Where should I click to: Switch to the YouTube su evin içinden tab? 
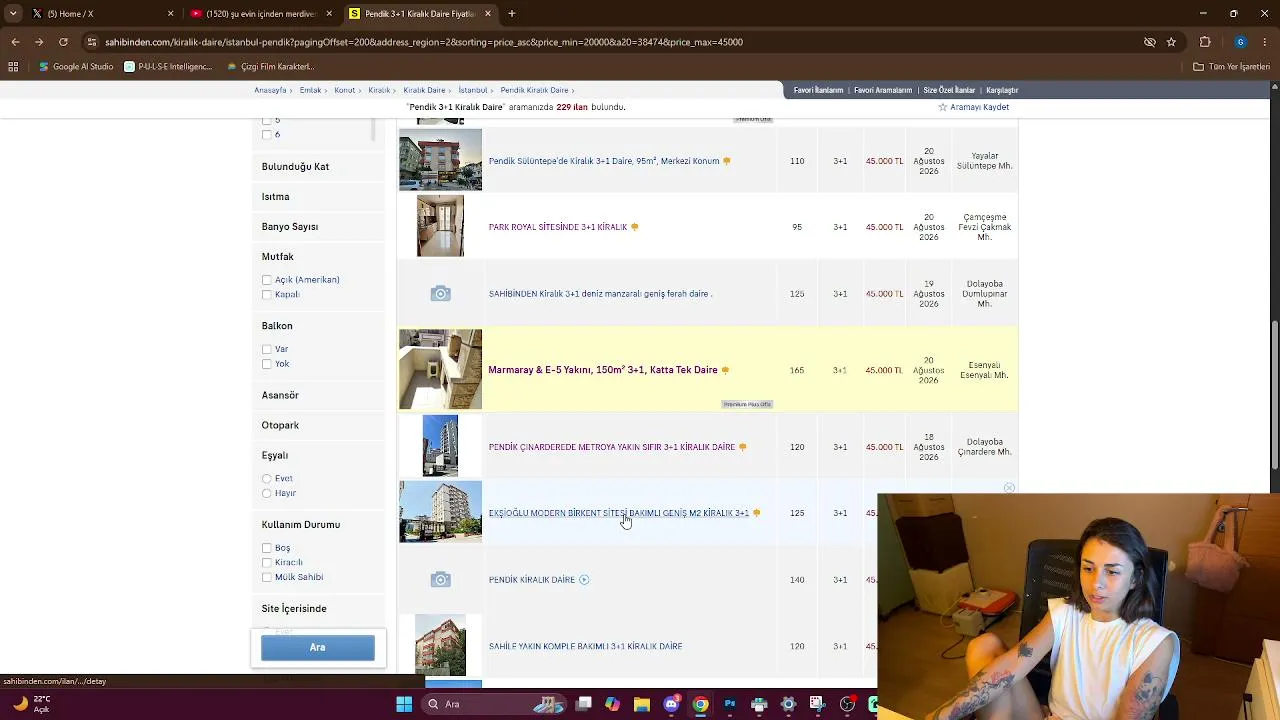(x=261, y=14)
